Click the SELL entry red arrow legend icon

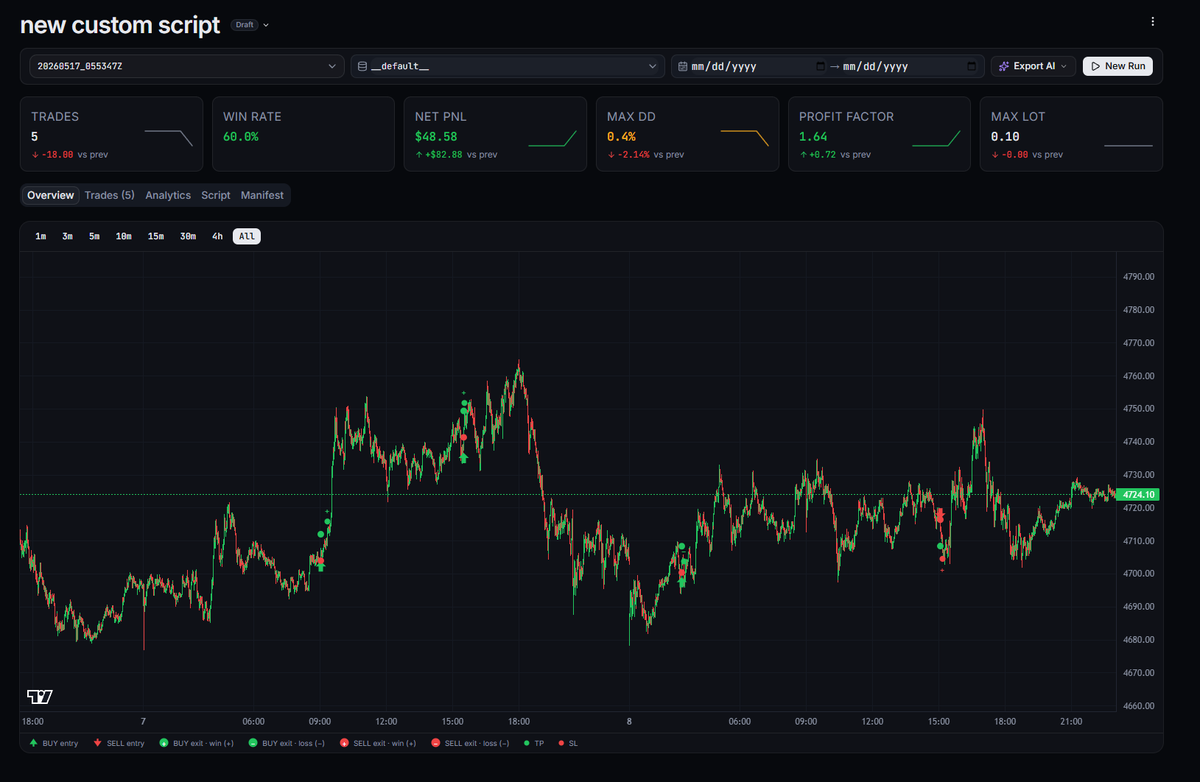[97, 743]
